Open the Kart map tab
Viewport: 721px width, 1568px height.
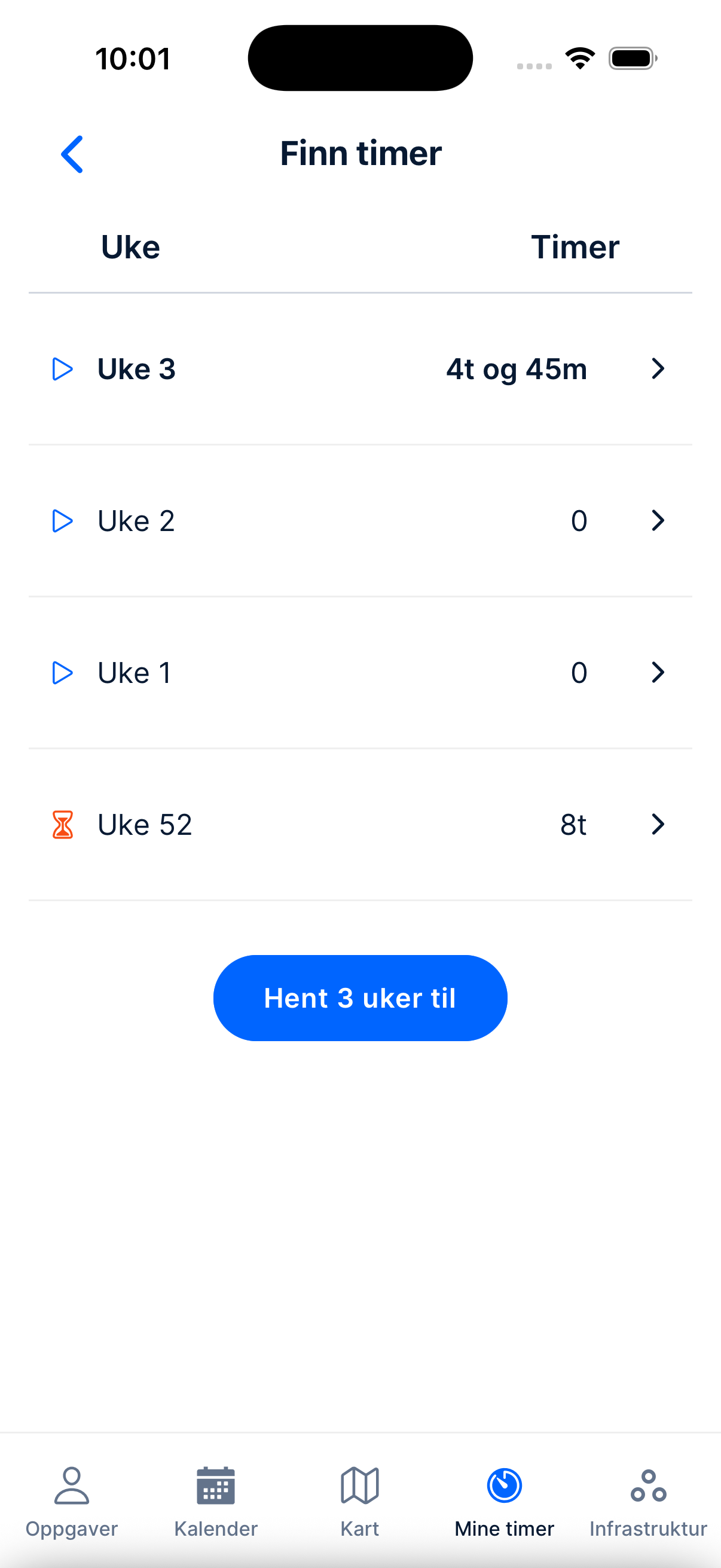(x=359, y=1500)
